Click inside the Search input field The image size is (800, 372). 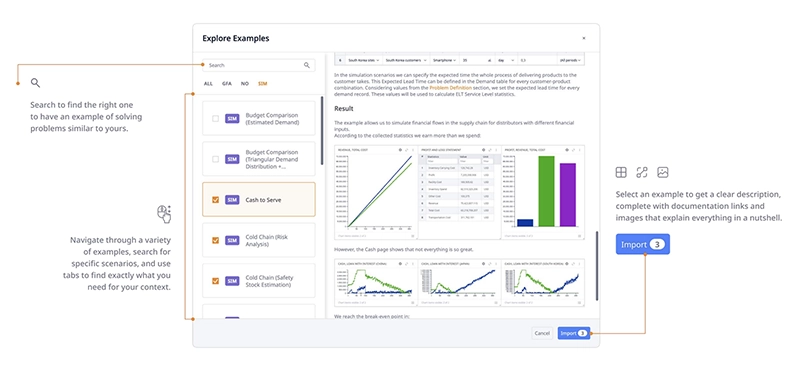254,65
